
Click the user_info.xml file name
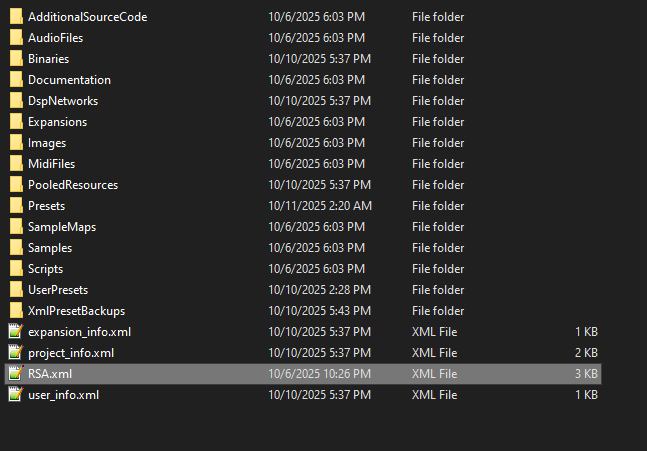tap(63, 395)
